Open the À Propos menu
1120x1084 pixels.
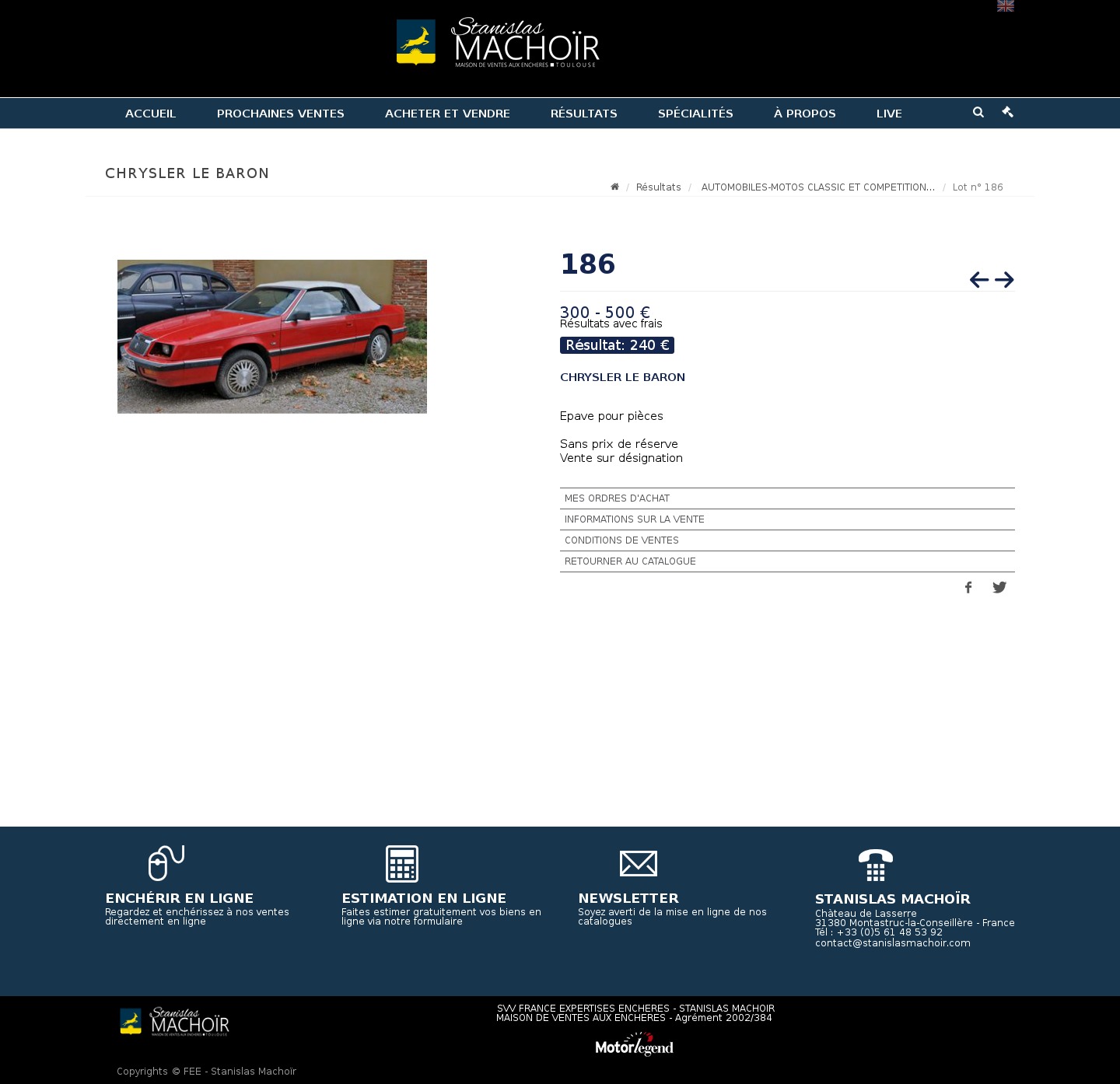pyautogui.click(x=805, y=114)
